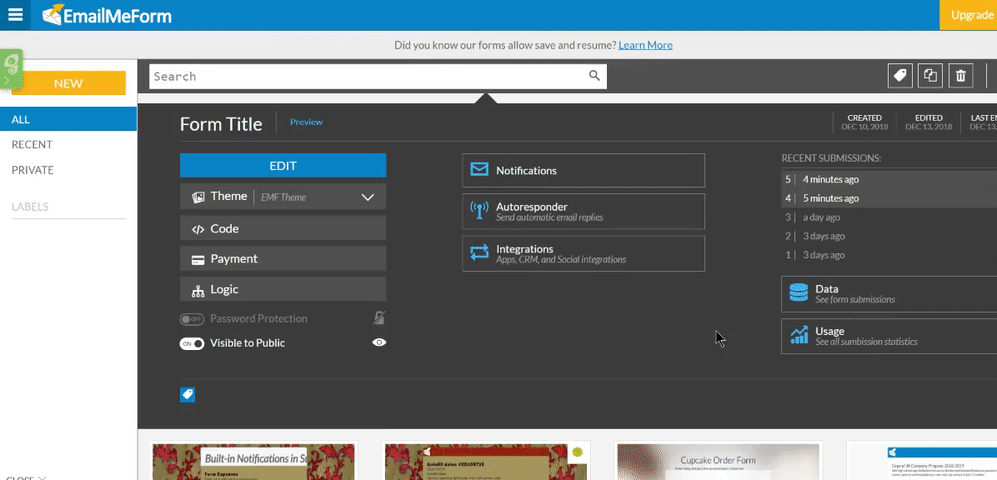997x480 pixels.
Task: Click the eye icon next to Visible to Public
Action: (379, 343)
